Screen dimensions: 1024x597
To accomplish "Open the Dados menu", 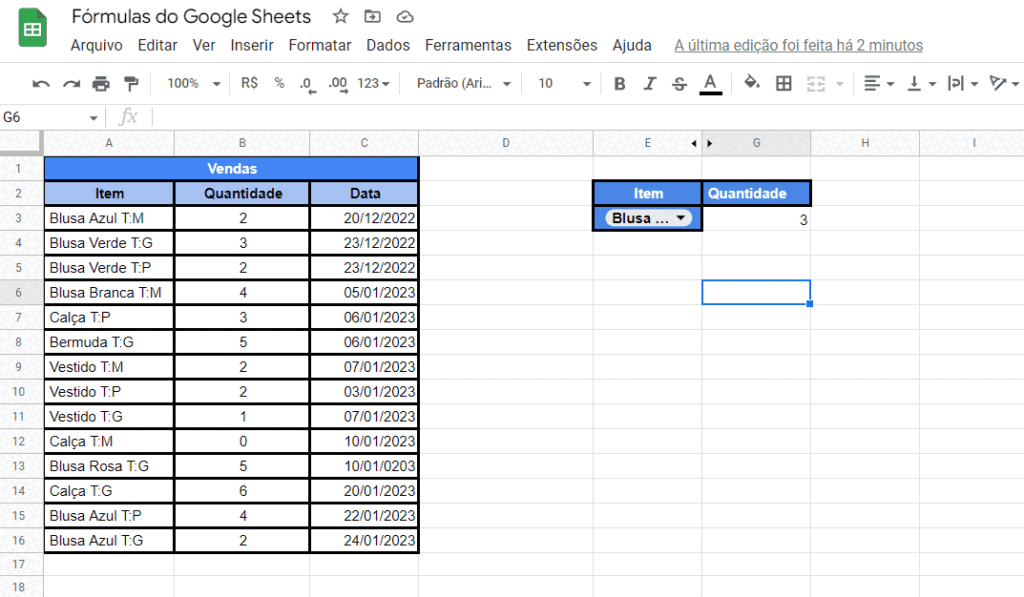I will click(x=388, y=45).
